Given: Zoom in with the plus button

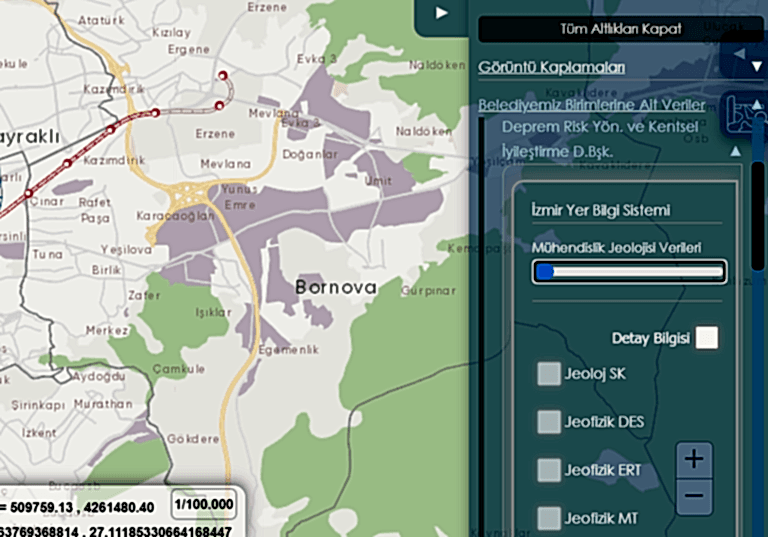Looking at the screenshot, I should 694,460.
